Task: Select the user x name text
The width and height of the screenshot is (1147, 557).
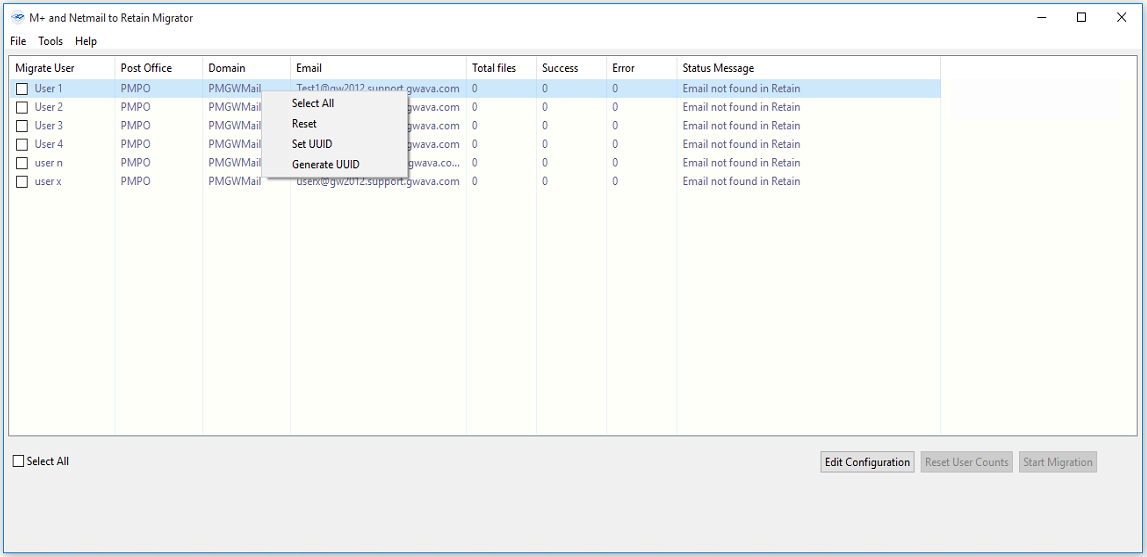Action: (x=48, y=182)
